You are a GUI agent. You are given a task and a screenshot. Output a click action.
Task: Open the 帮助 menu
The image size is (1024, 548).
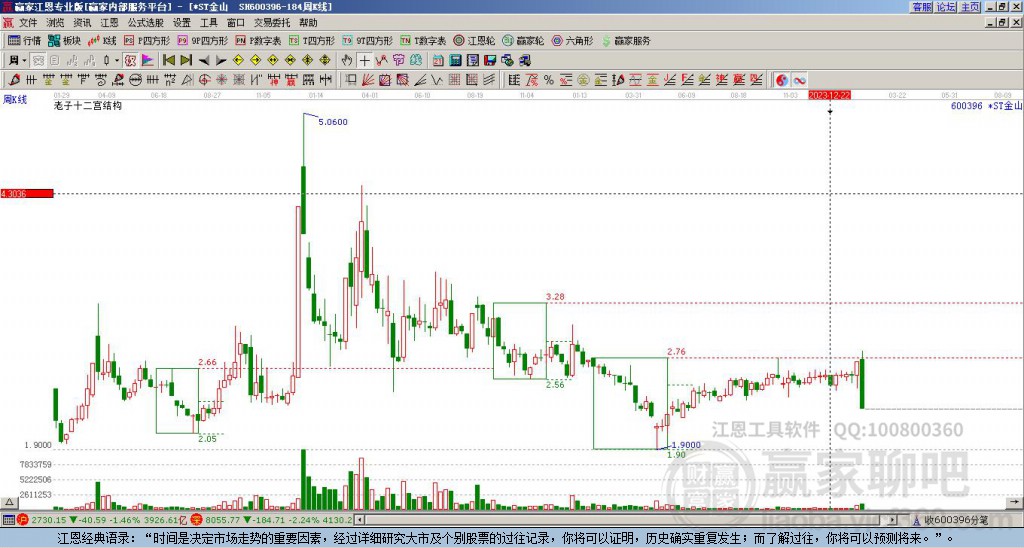pos(308,23)
